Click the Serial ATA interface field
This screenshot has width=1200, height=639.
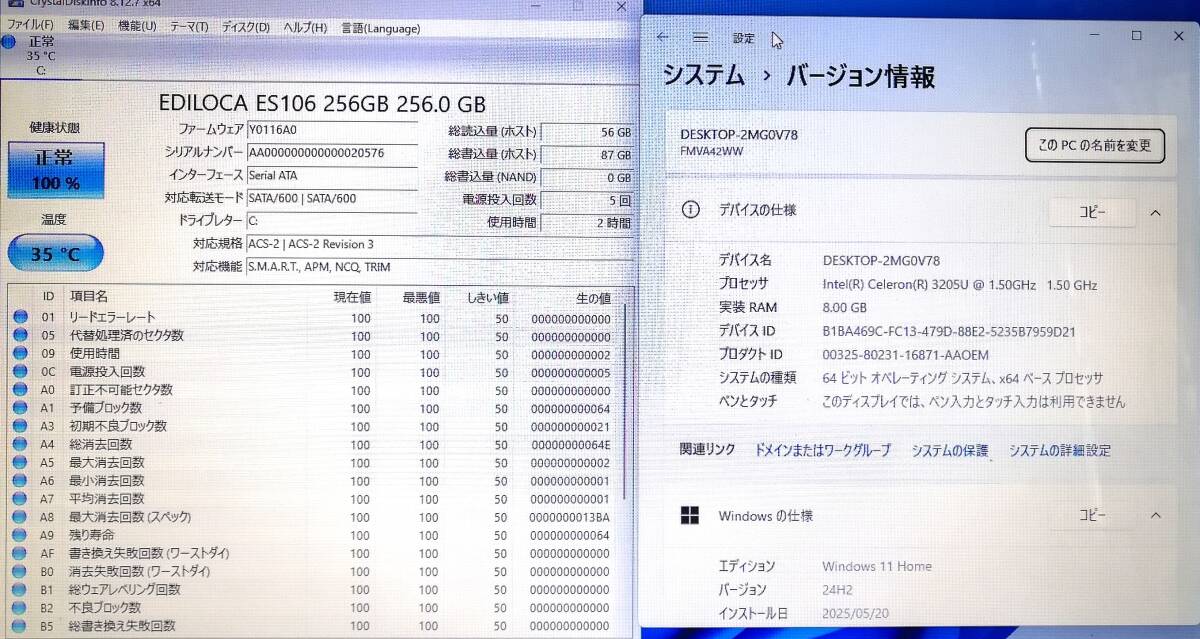click(331, 175)
